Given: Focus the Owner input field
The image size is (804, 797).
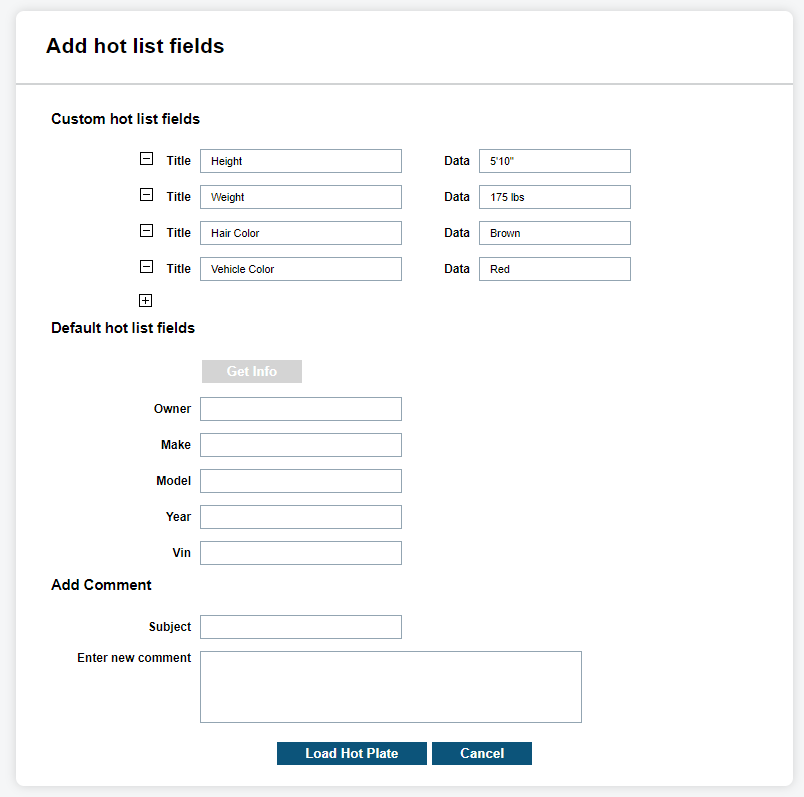Looking at the screenshot, I should click(x=300, y=409).
